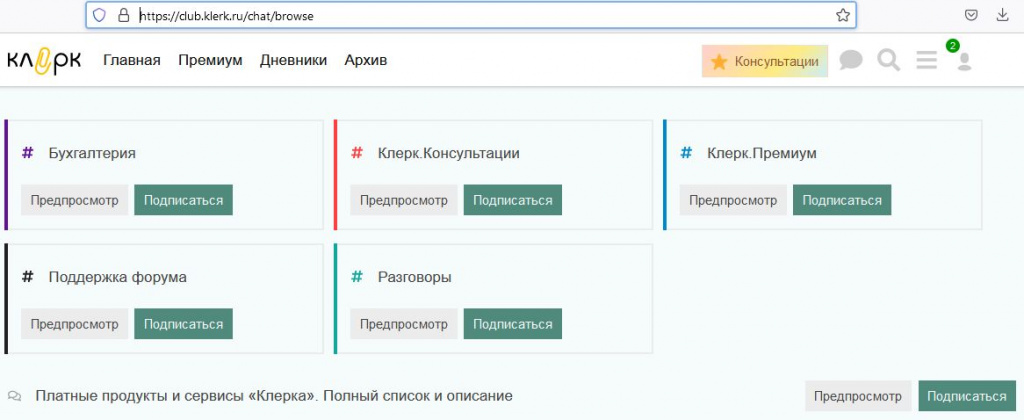This screenshot has height=420, width=1024.
Task: Open the Разговоры channel title
Action: pyautogui.click(x=415, y=277)
